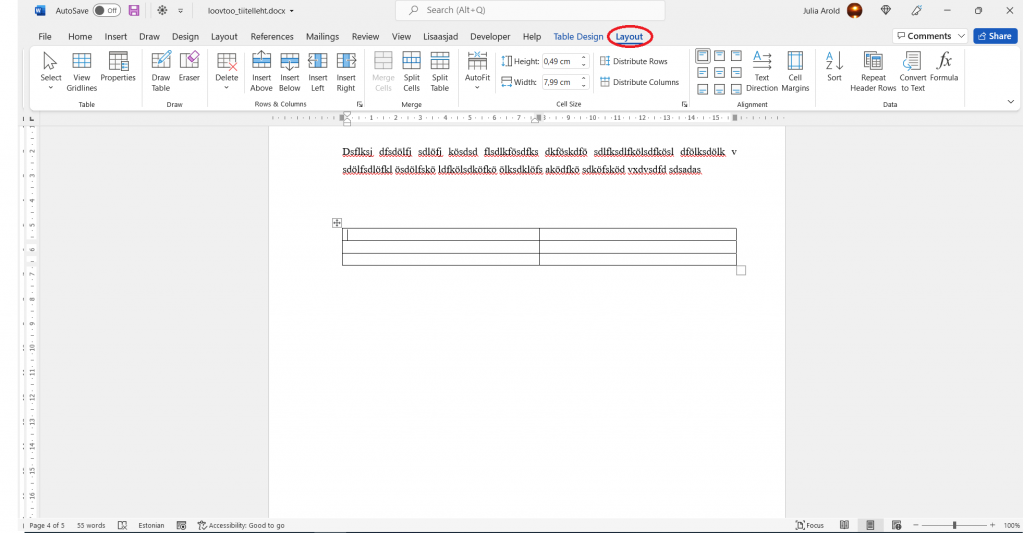Click Distribute Rows
Screen dimensions: 1024x533
click(x=633, y=61)
